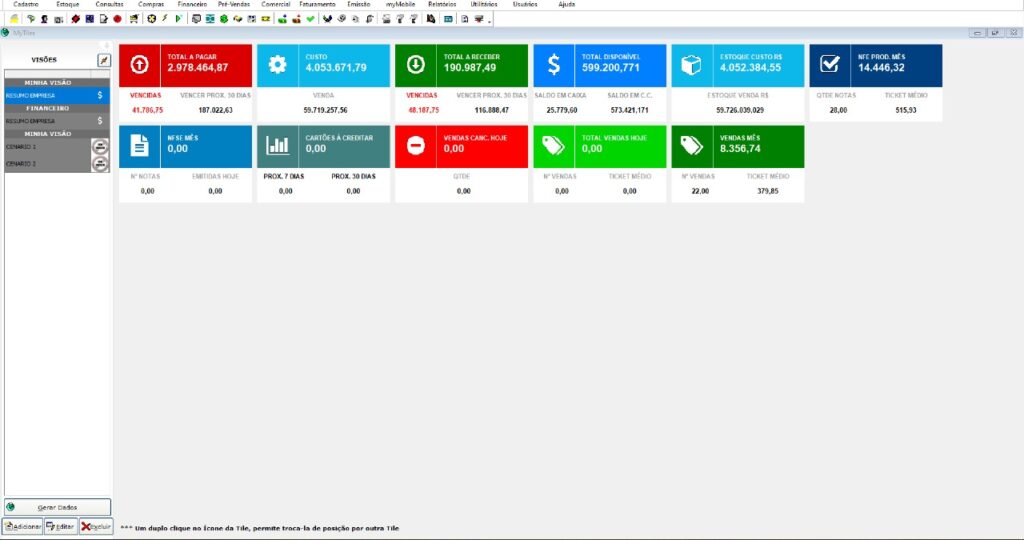
Task: Open the Estoque menu
Action: tap(67, 5)
